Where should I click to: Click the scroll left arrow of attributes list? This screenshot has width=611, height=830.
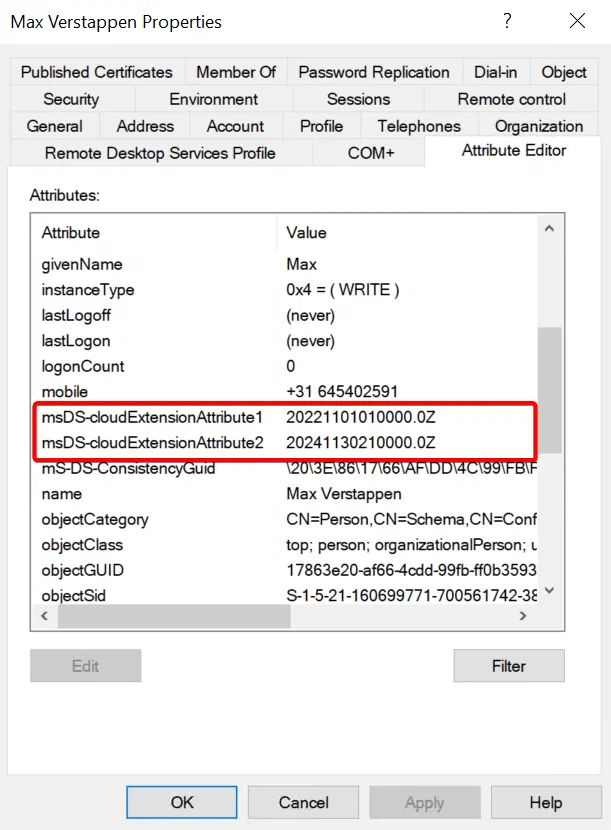click(x=44, y=616)
